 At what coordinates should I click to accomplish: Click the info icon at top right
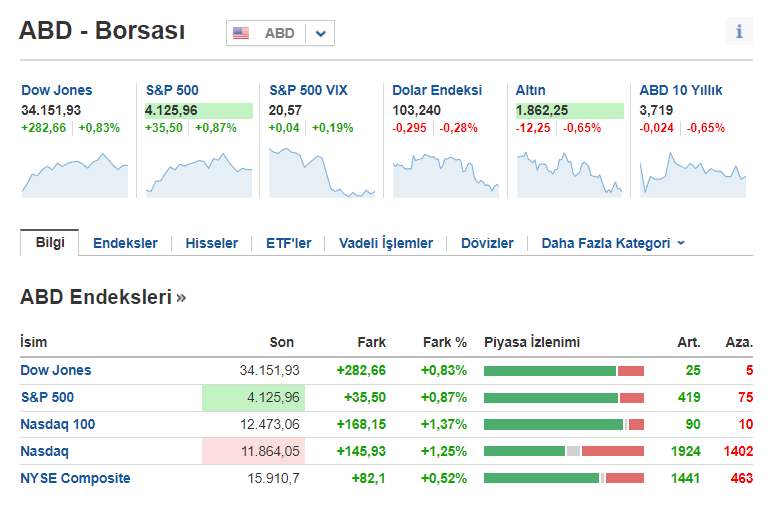(739, 31)
